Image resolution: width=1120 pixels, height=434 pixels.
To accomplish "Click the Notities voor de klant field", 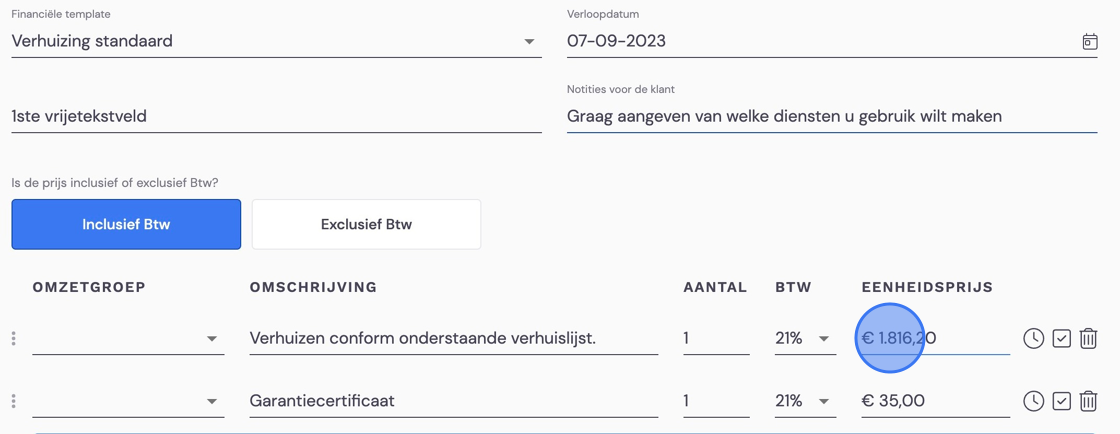I will point(832,116).
